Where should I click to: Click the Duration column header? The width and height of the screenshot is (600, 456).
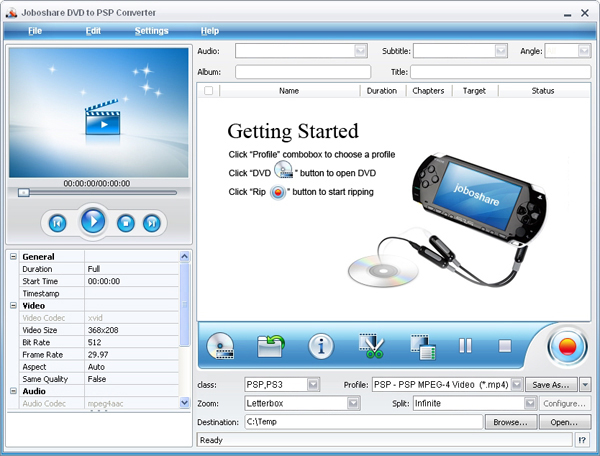pyautogui.click(x=382, y=91)
